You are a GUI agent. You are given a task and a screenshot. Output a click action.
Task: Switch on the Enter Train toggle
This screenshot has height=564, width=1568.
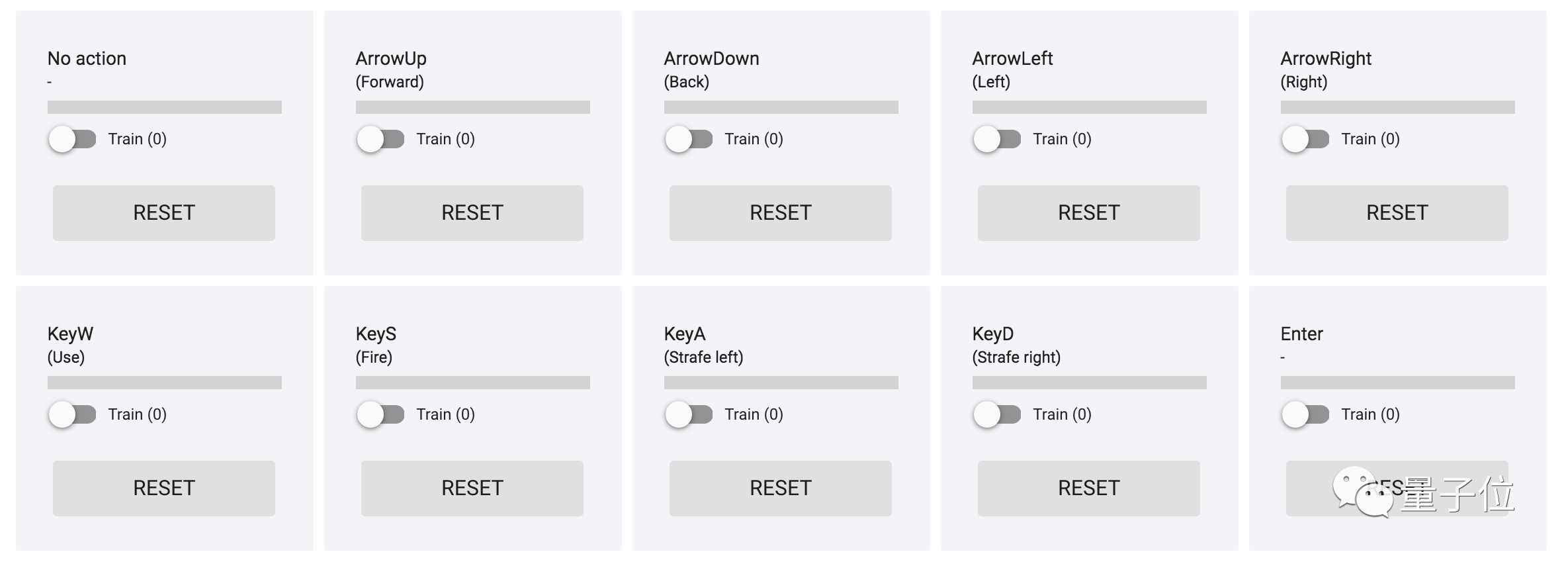point(1305,414)
